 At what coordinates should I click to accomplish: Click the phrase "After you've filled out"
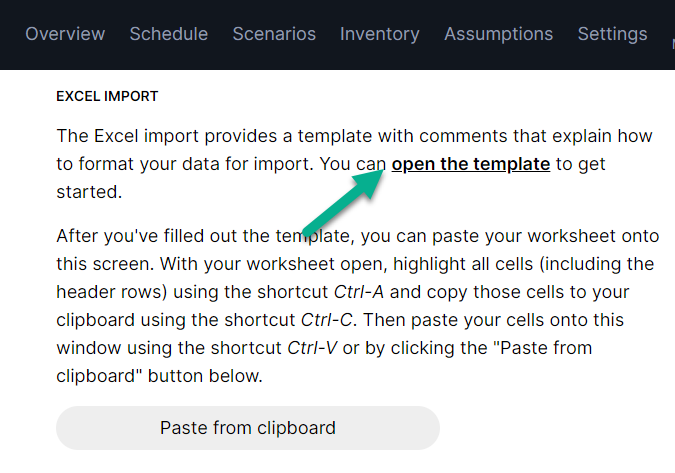coord(145,237)
